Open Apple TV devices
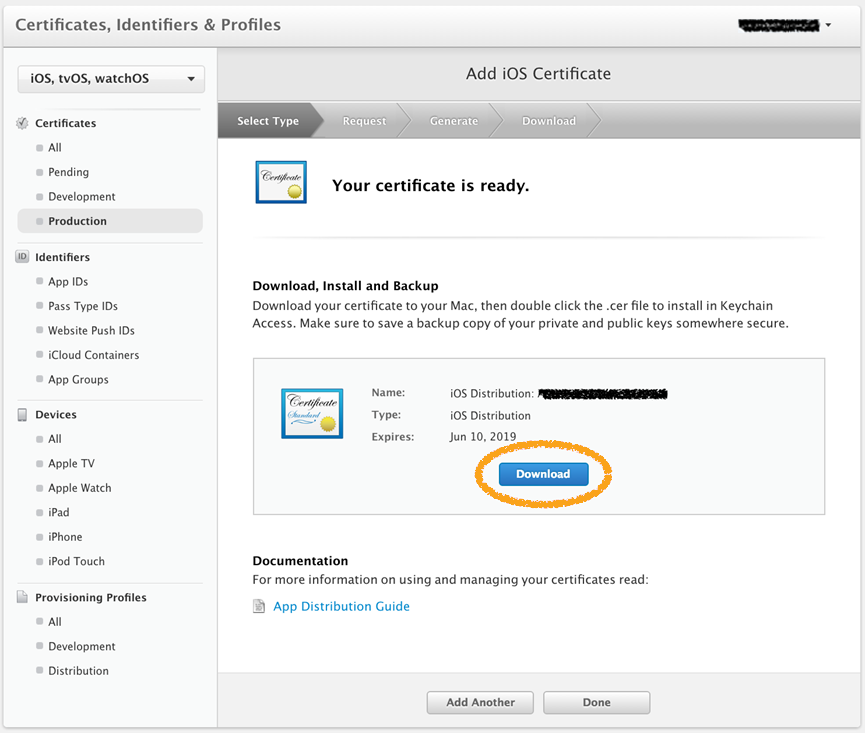The height and width of the screenshot is (733, 865). coord(71,463)
